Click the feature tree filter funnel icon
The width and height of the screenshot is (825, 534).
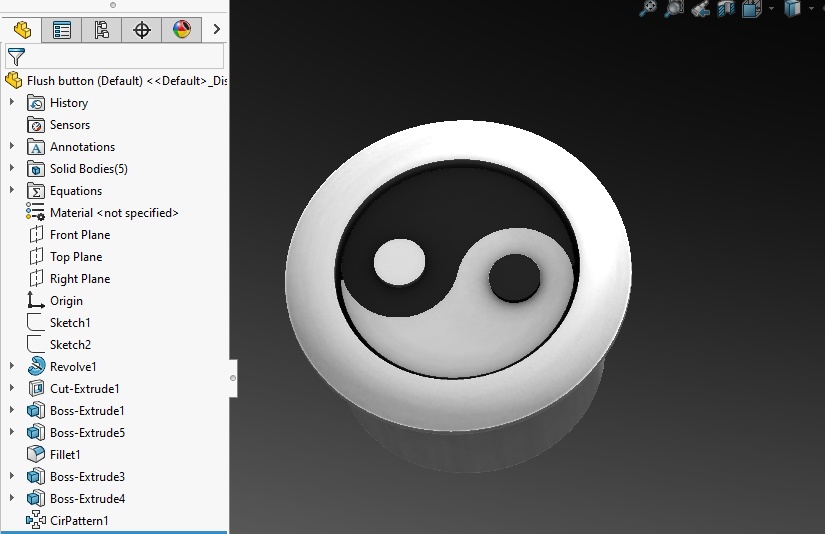coord(16,56)
